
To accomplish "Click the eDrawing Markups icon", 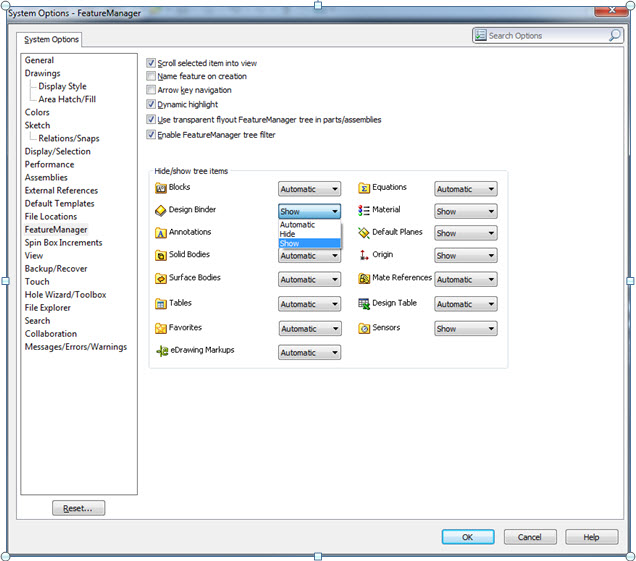I will 162,350.
